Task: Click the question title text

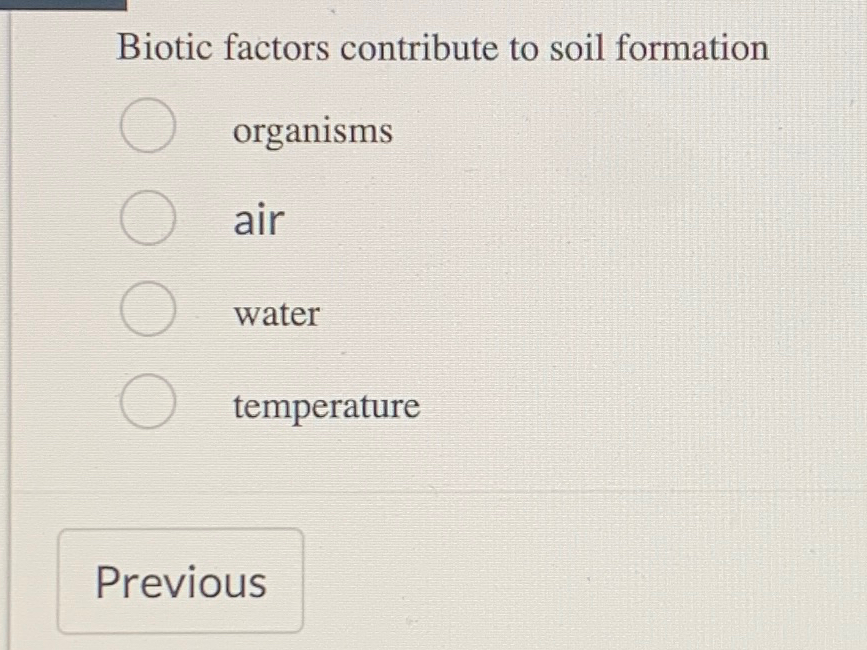Action: pos(442,47)
